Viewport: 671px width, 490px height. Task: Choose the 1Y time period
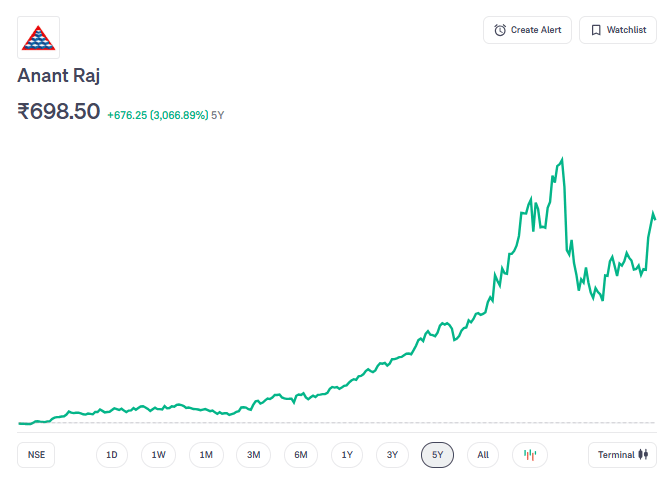(x=347, y=455)
